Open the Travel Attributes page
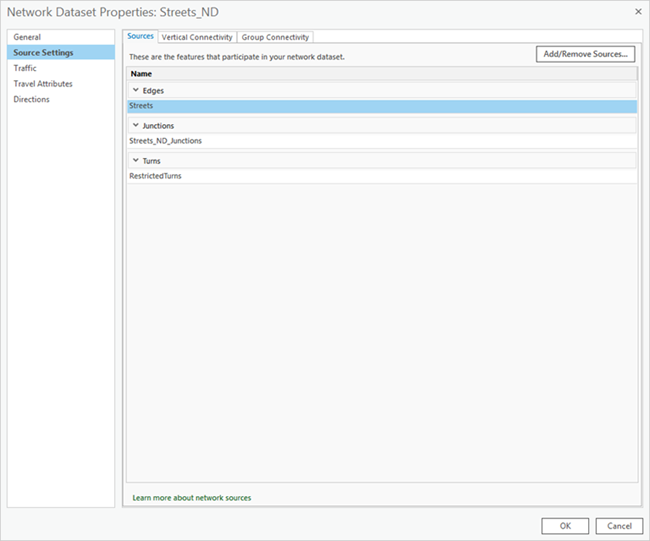This screenshot has width=650, height=541. (x=43, y=84)
